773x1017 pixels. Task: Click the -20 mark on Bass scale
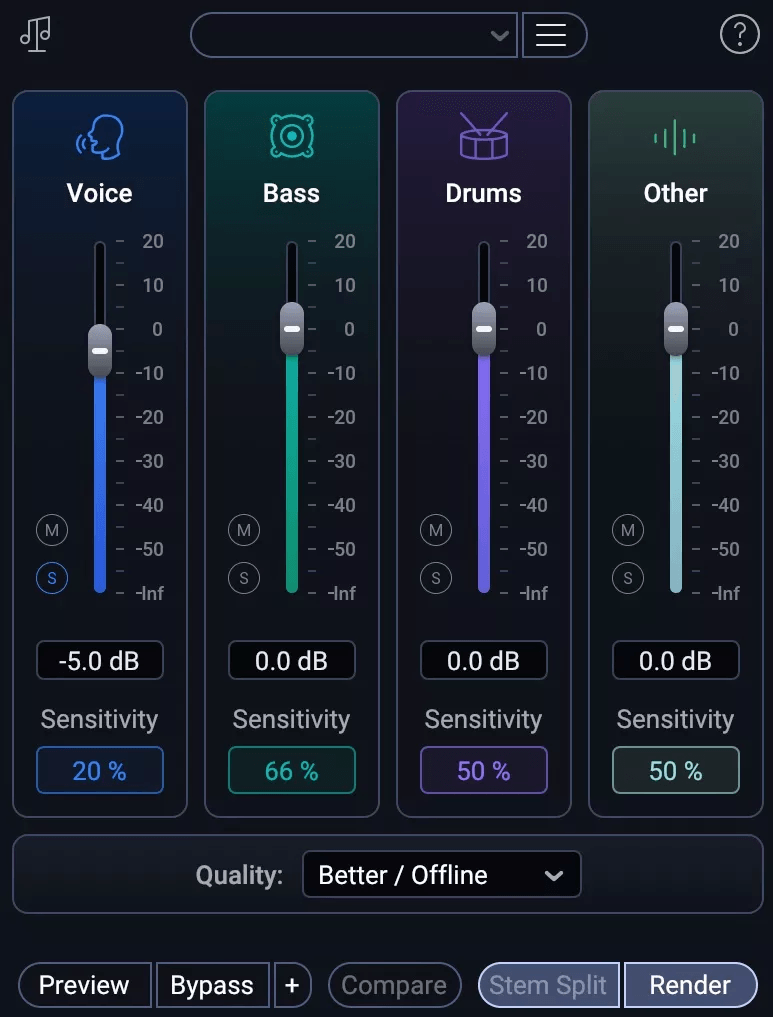[x=342, y=417]
